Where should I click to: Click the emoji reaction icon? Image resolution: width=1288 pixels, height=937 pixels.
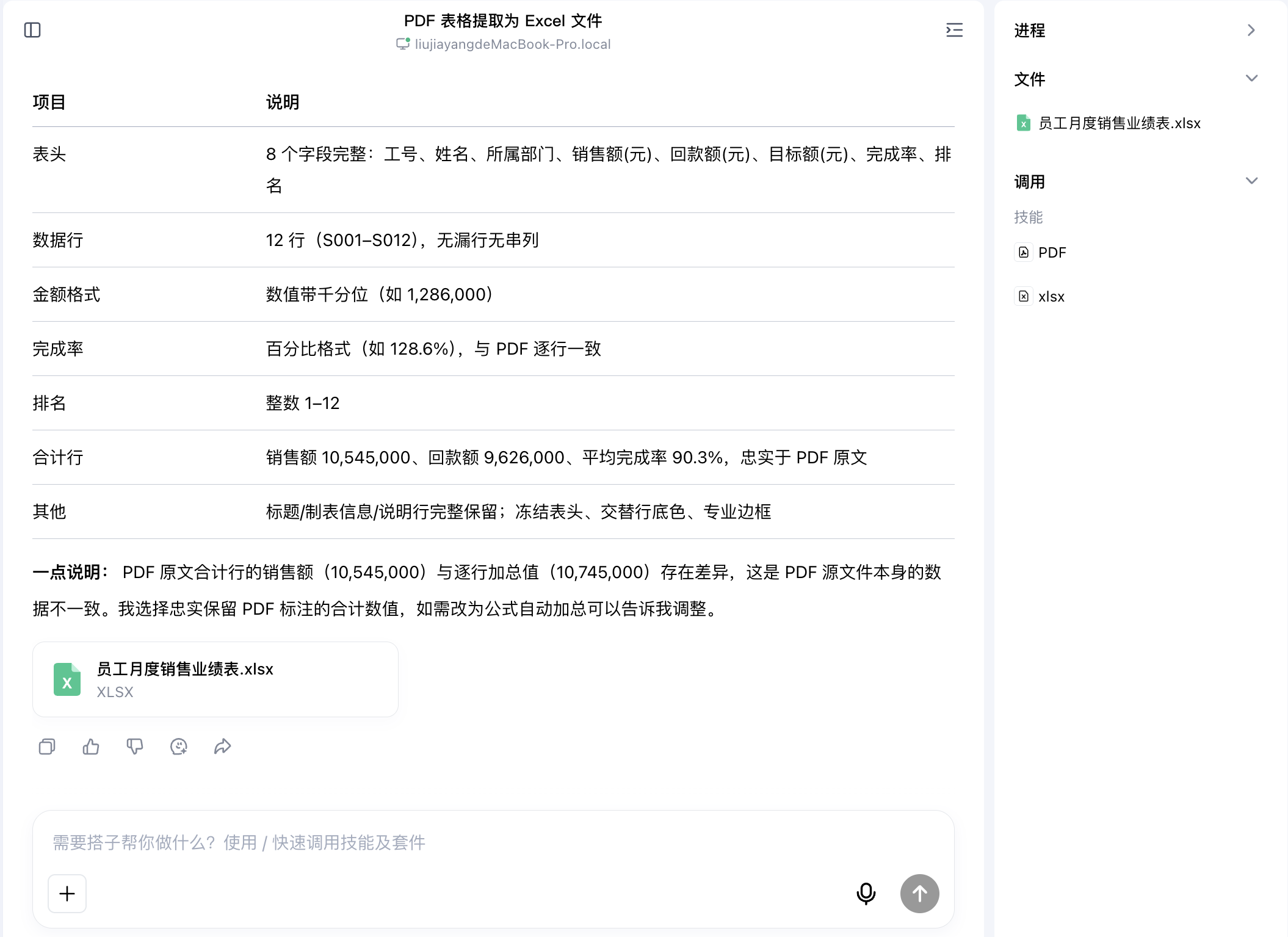pos(179,747)
